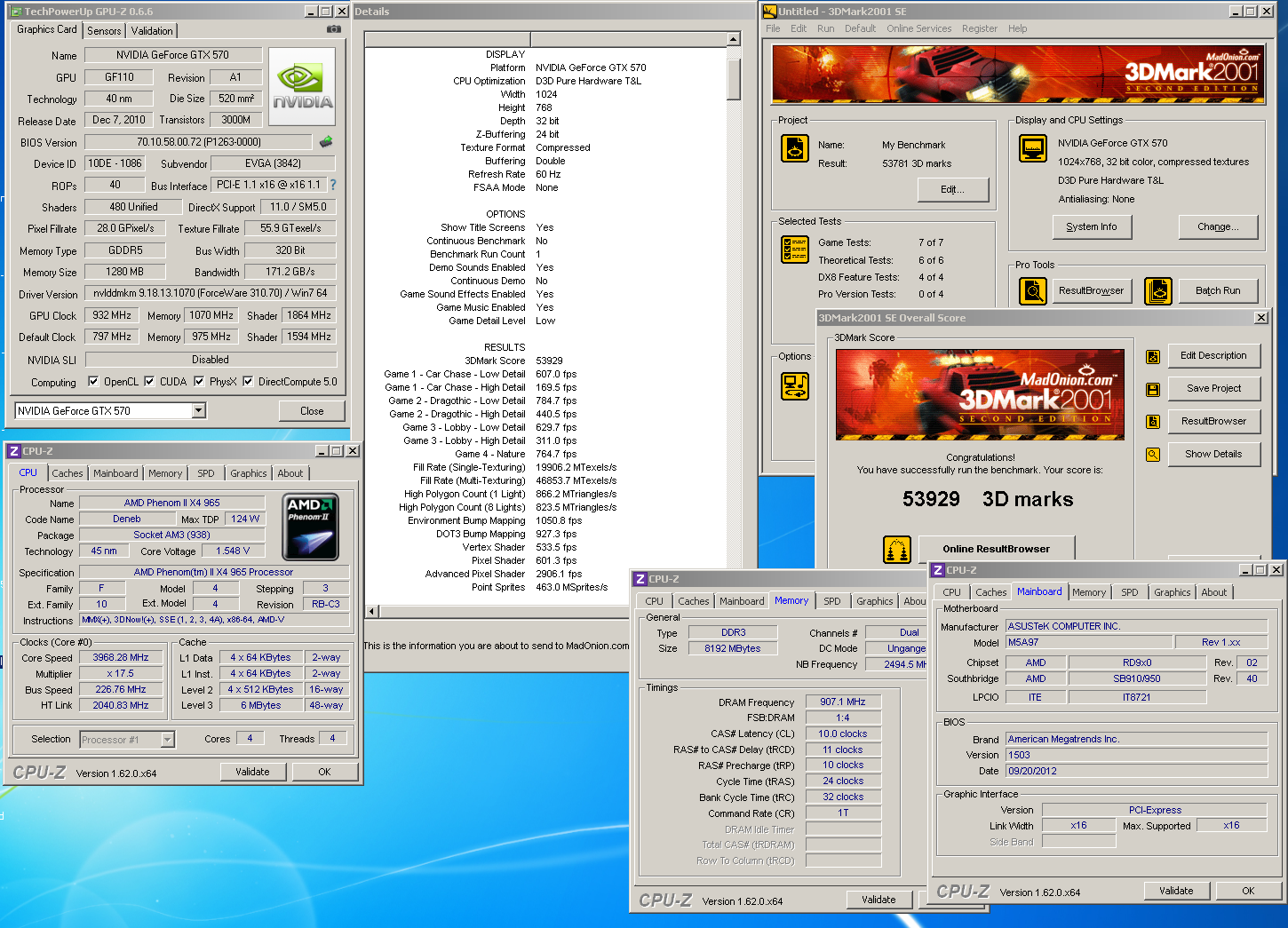Click the floppy icon beside Save Project
The height and width of the screenshot is (928, 1288).
coord(1153,389)
